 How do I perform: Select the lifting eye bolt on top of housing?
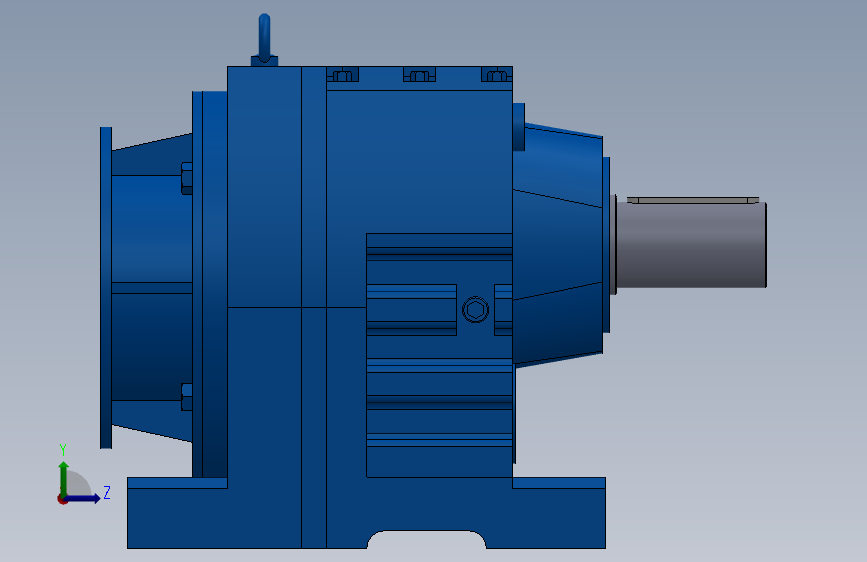tap(264, 40)
